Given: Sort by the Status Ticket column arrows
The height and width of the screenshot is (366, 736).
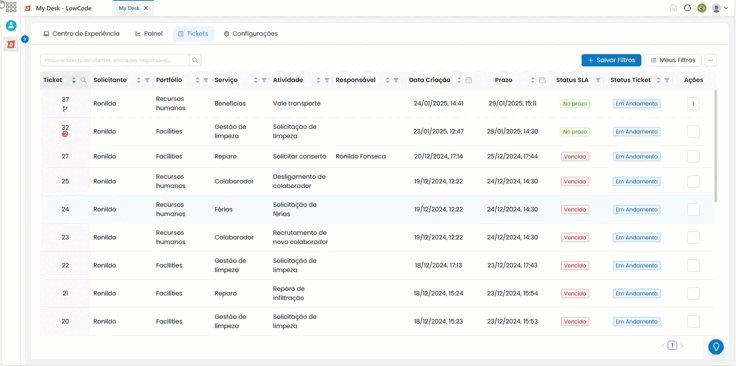Looking at the screenshot, I should 658,80.
